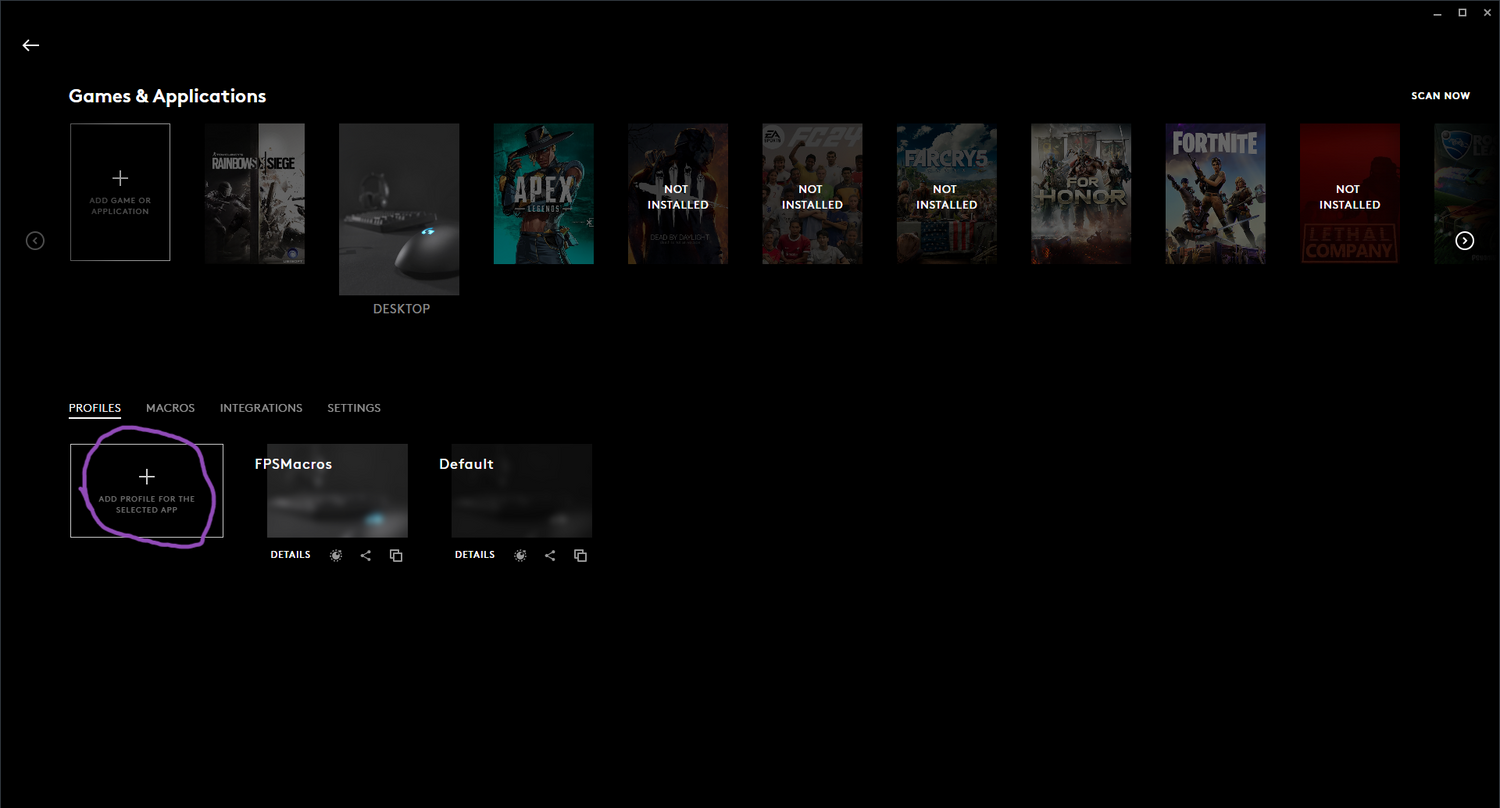
Task: Go back using the top-left arrow
Action: [31, 45]
